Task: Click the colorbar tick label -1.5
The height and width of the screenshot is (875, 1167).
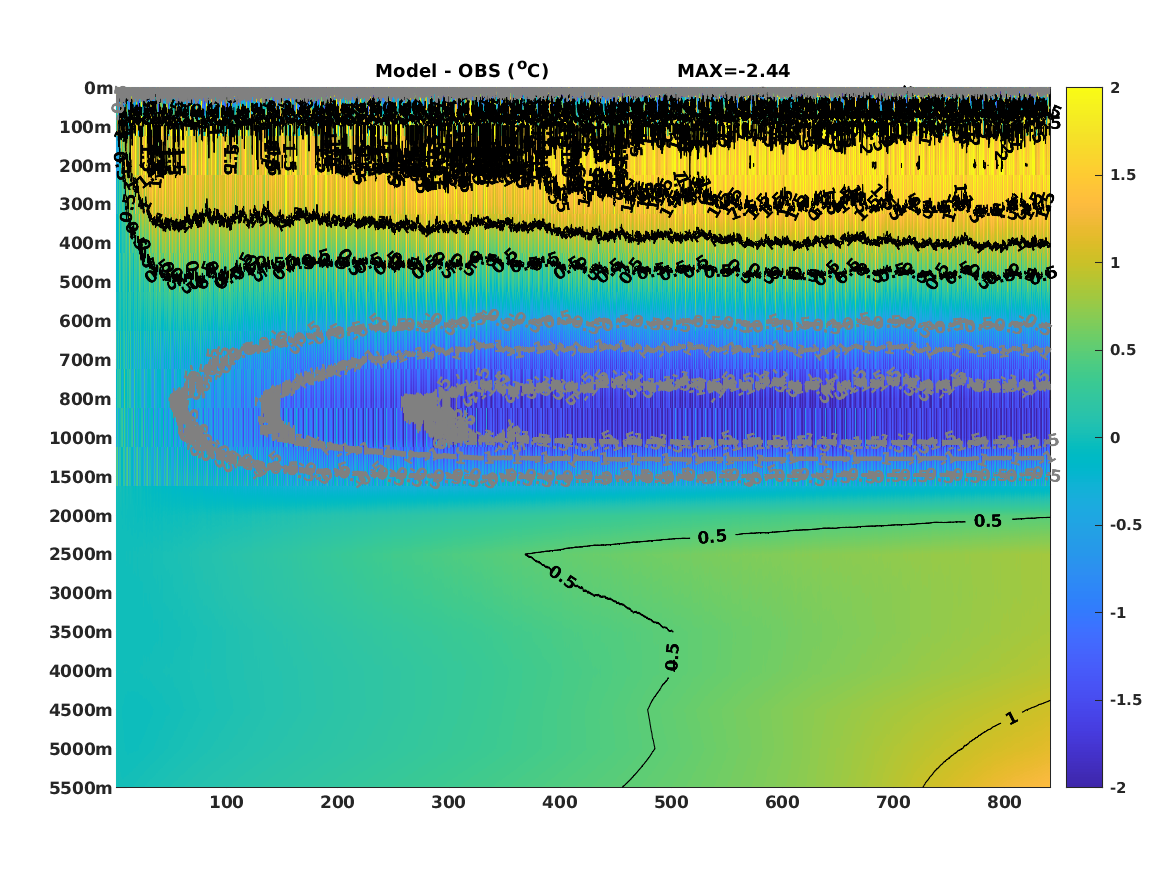Action: 1126,699
